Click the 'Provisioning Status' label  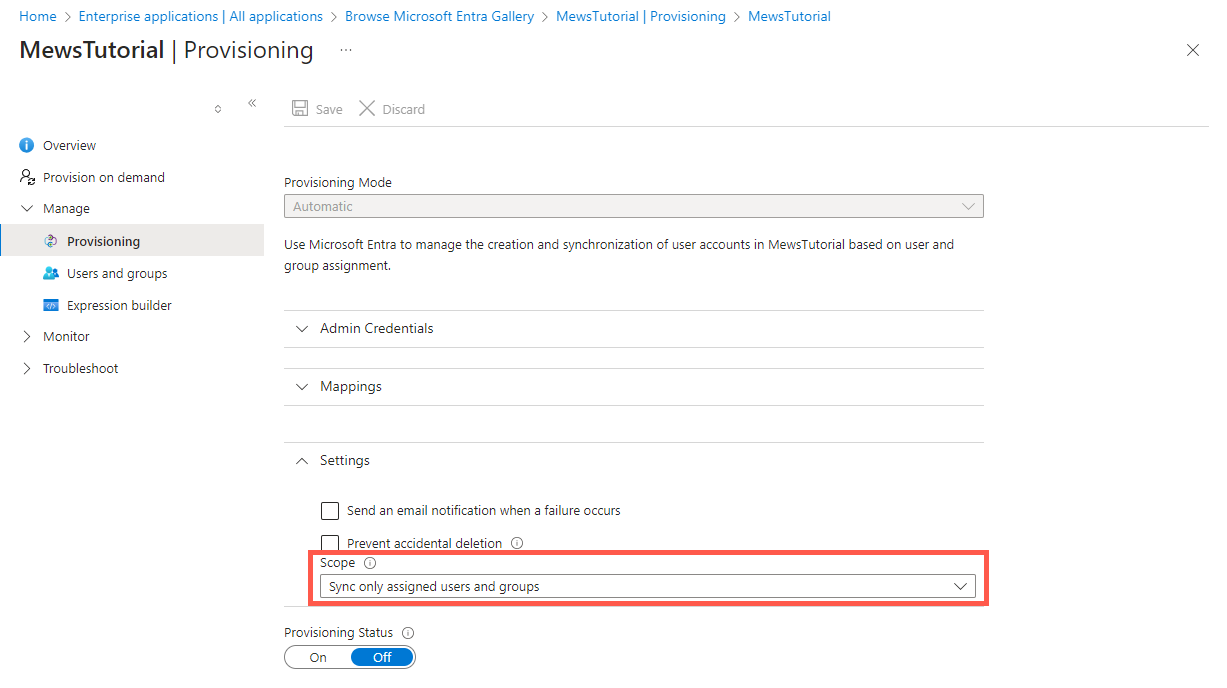click(339, 633)
